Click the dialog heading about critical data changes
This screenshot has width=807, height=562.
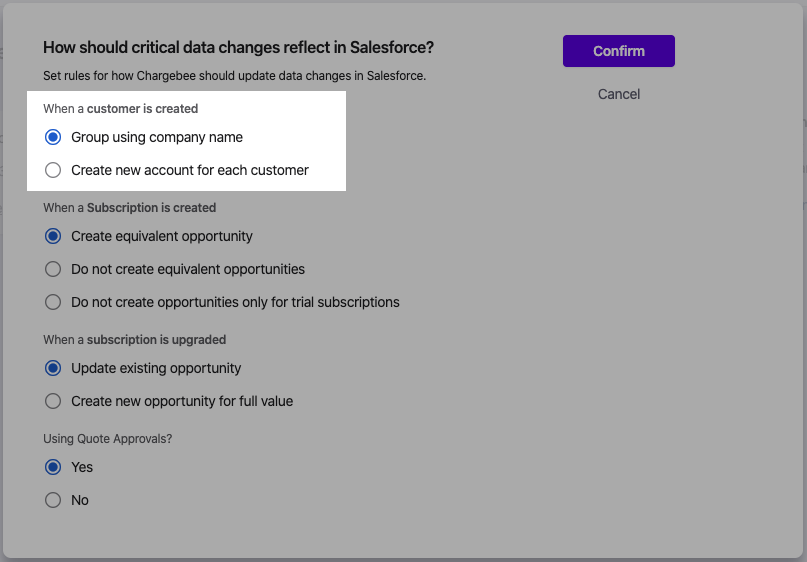(x=238, y=47)
